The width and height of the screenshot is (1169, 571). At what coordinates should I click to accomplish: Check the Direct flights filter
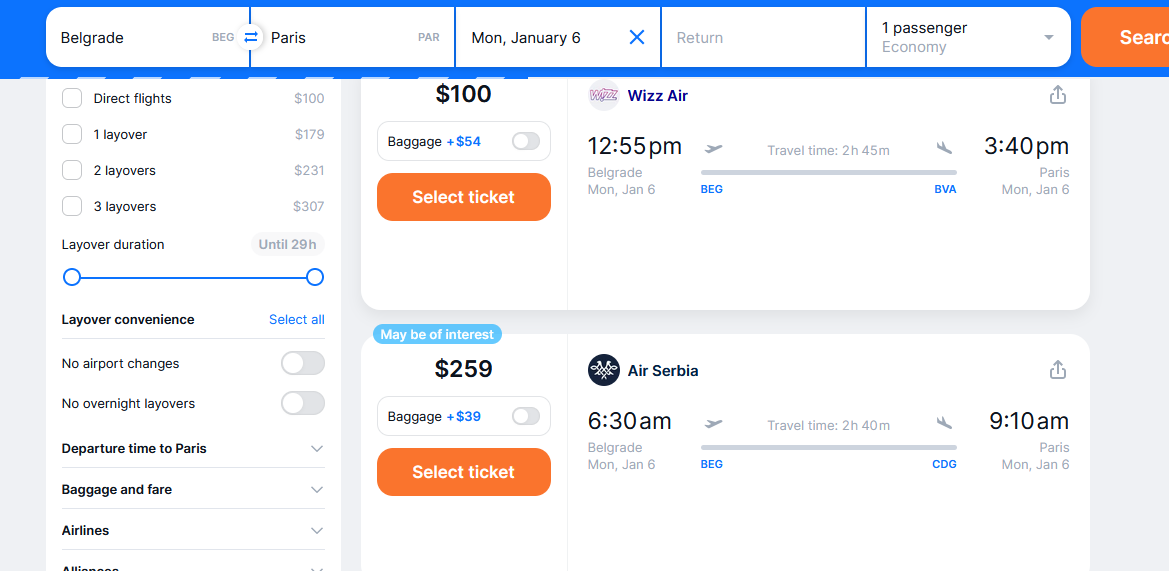[x=72, y=98]
